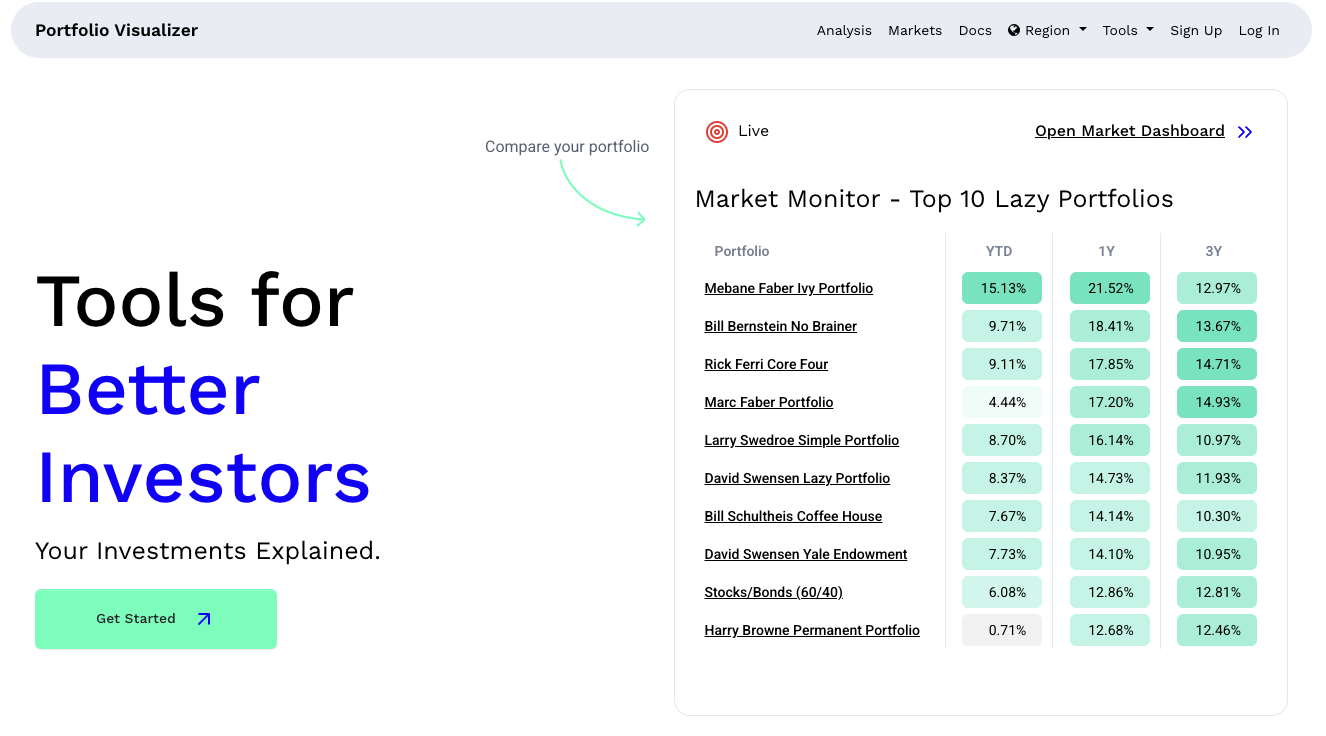Click the 12.46% 3Y cell
Image resolution: width=1326 pixels, height=736 pixels.
[1217, 630]
